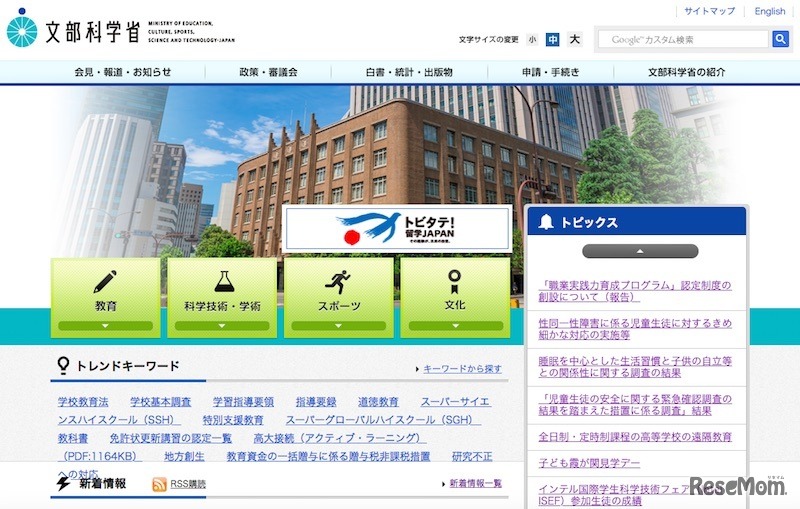Click the トビタテ!留学JAPAN banner
The image size is (800, 509).
tap(397, 228)
